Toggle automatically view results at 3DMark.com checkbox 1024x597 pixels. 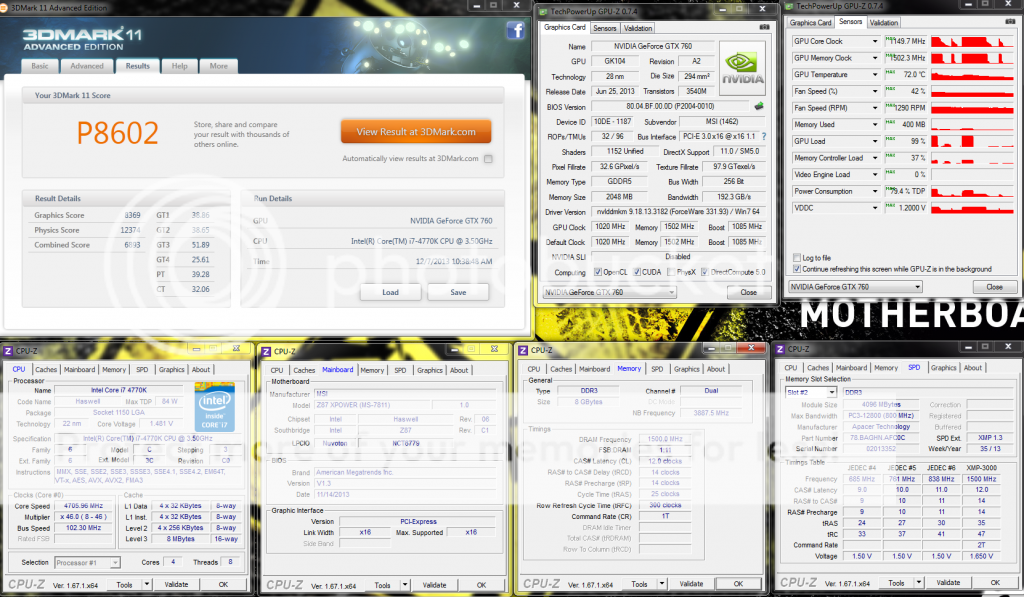pos(488,158)
